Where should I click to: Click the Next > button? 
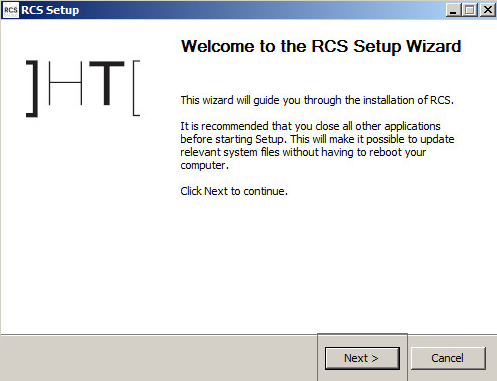(x=362, y=358)
